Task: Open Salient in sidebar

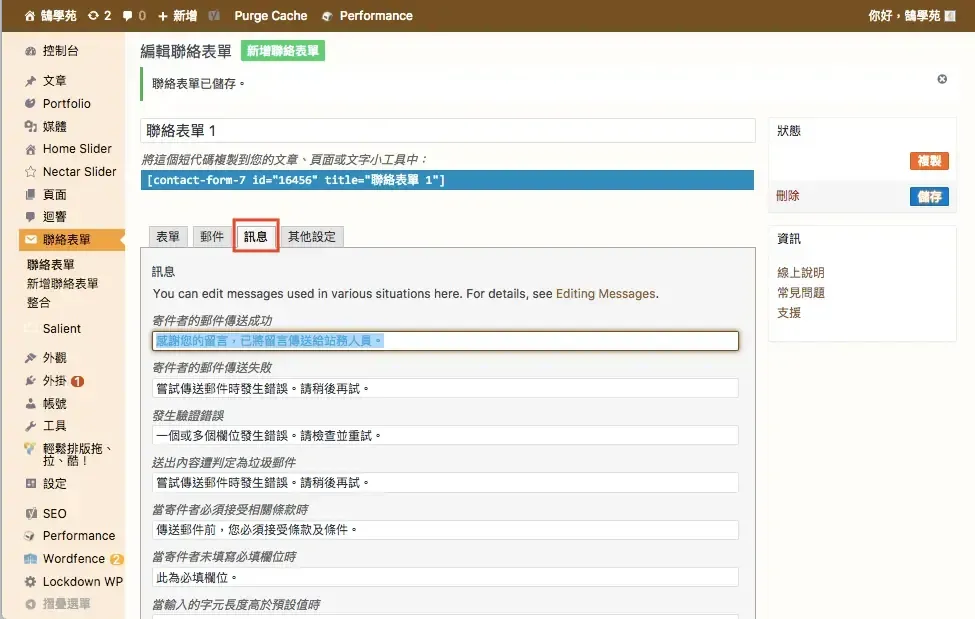Action: (62, 328)
